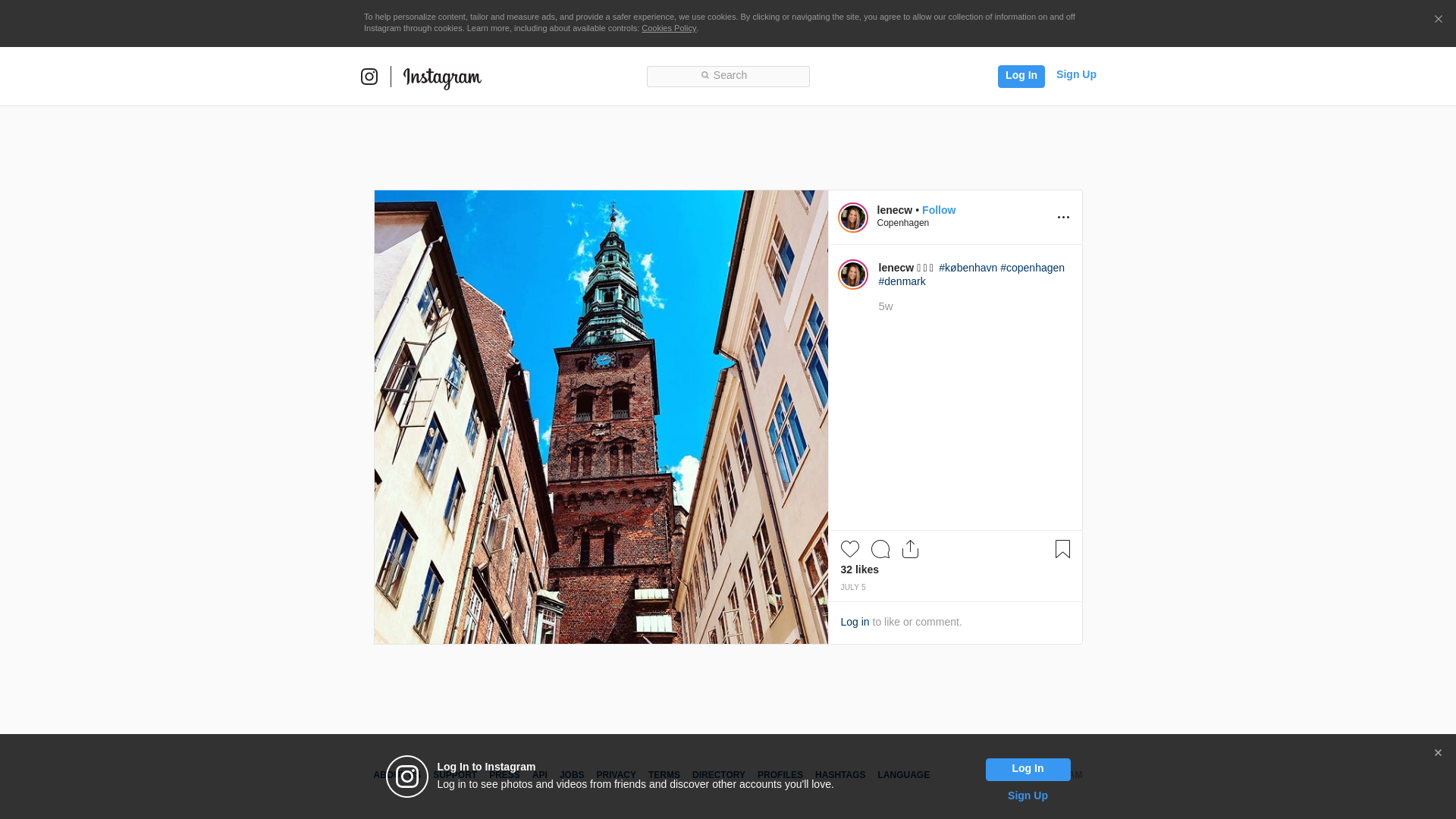The height and width of the screenshot is (819, 1456).
Task: Follow the lenecw account
Action: click(x=938, y=210)
